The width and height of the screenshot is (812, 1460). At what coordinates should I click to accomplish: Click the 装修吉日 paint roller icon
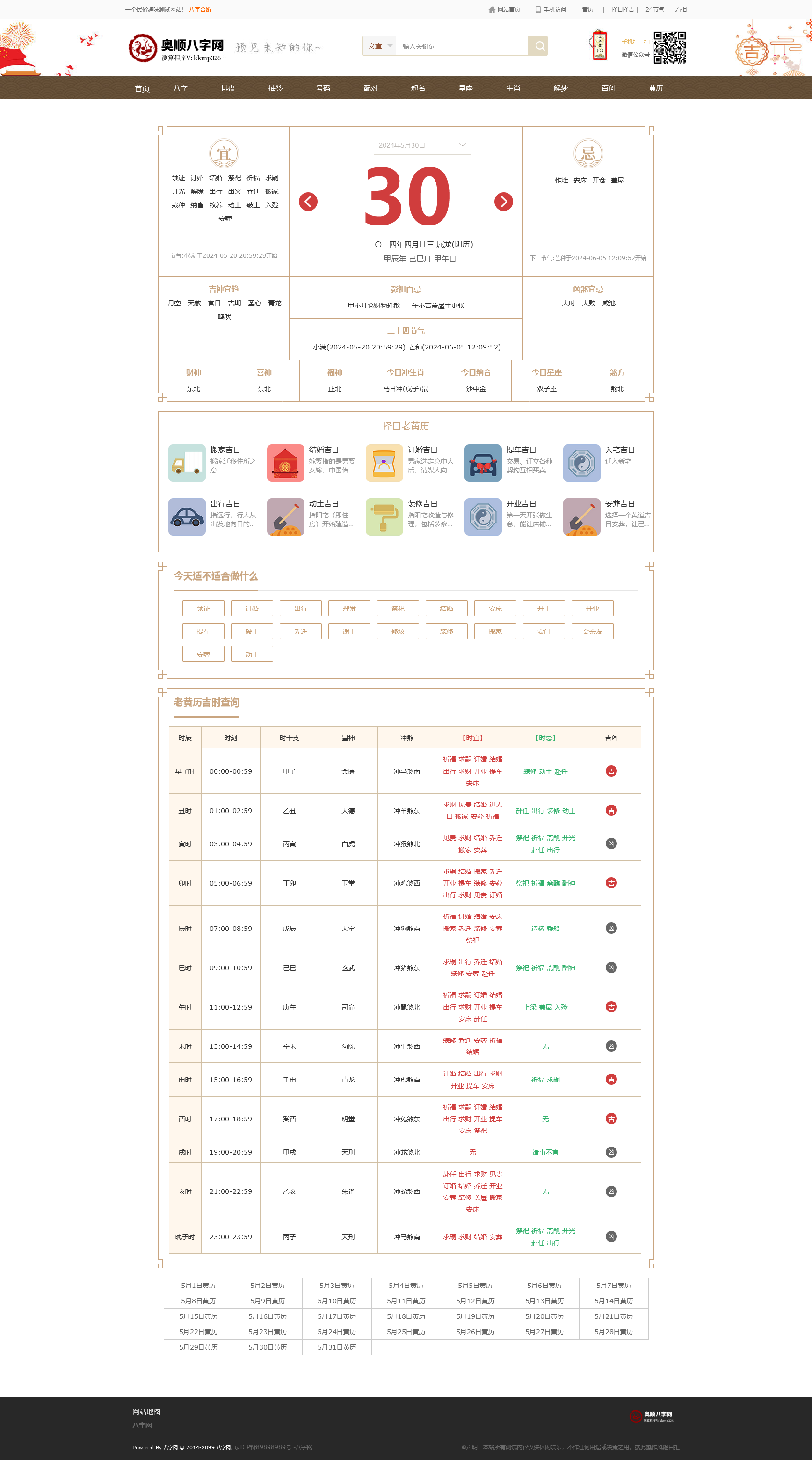click(384, 516)
